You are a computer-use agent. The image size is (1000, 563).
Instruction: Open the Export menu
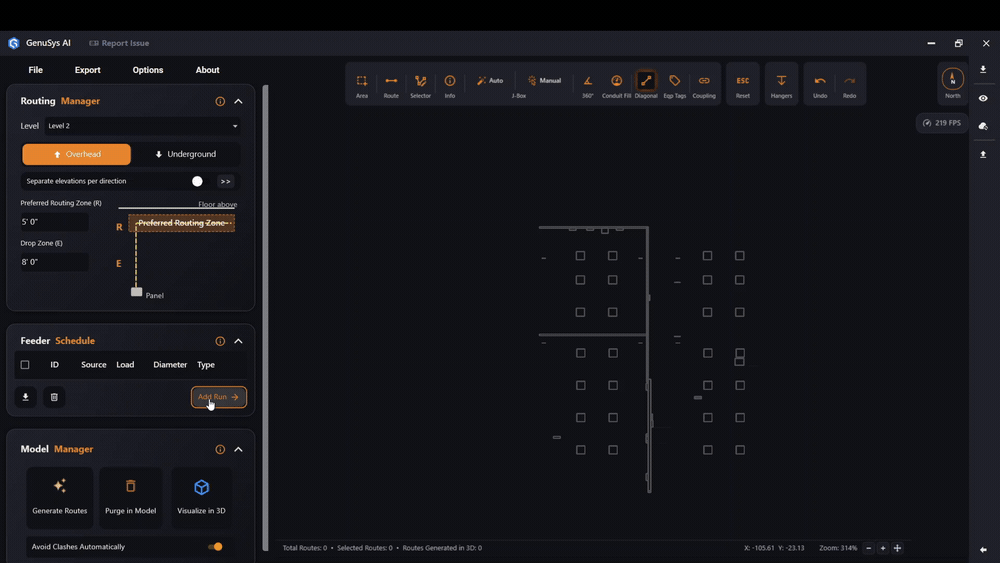pyautogui.click(x=87, y=70)
